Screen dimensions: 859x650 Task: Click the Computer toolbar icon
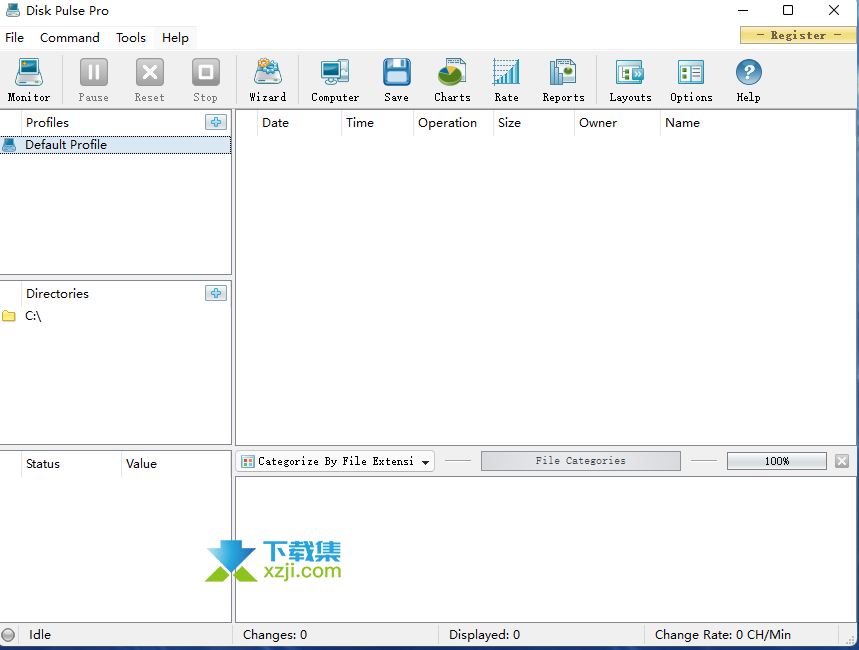coord(334,79)
